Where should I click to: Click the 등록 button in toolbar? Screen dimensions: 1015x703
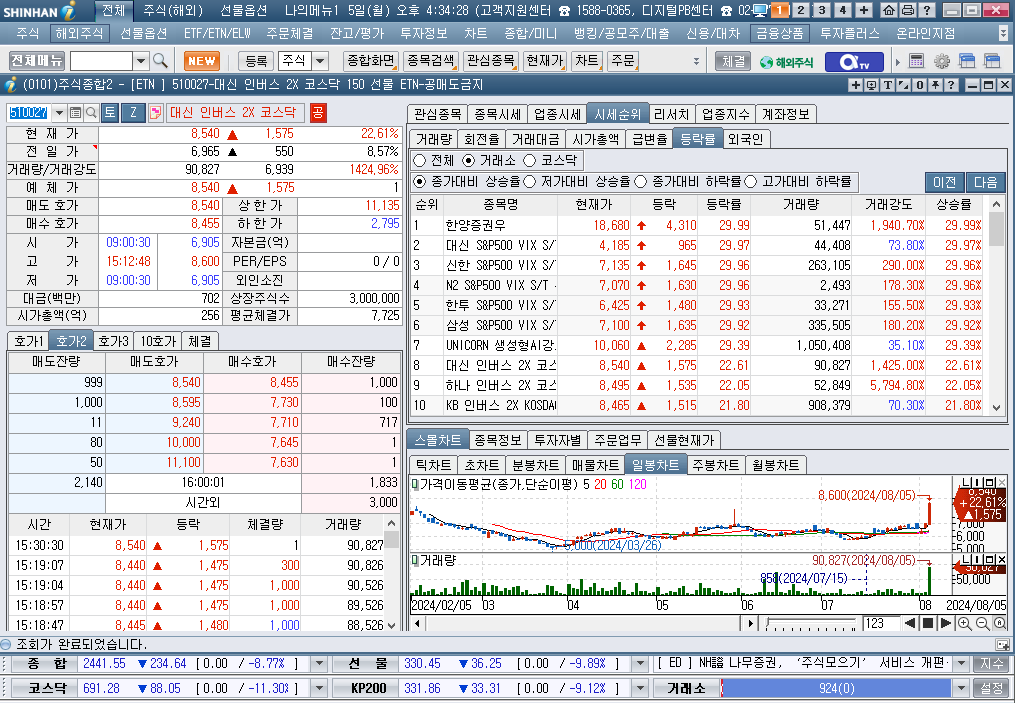tap(255, 61)
